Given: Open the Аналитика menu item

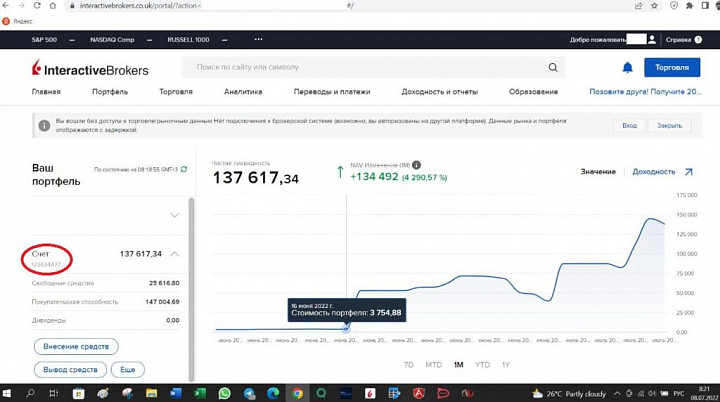Looking at the screenshot, I should click(x=243, y=91).
